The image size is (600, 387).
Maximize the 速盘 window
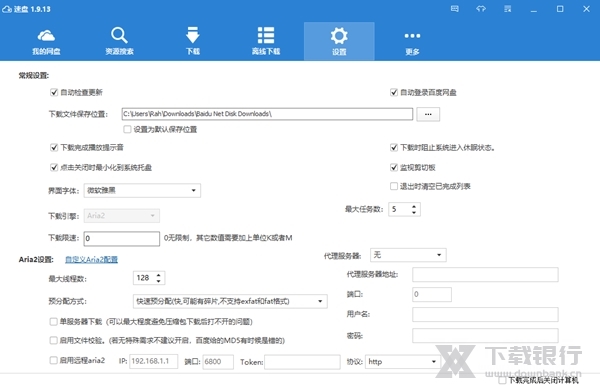[x=560, y=9]
